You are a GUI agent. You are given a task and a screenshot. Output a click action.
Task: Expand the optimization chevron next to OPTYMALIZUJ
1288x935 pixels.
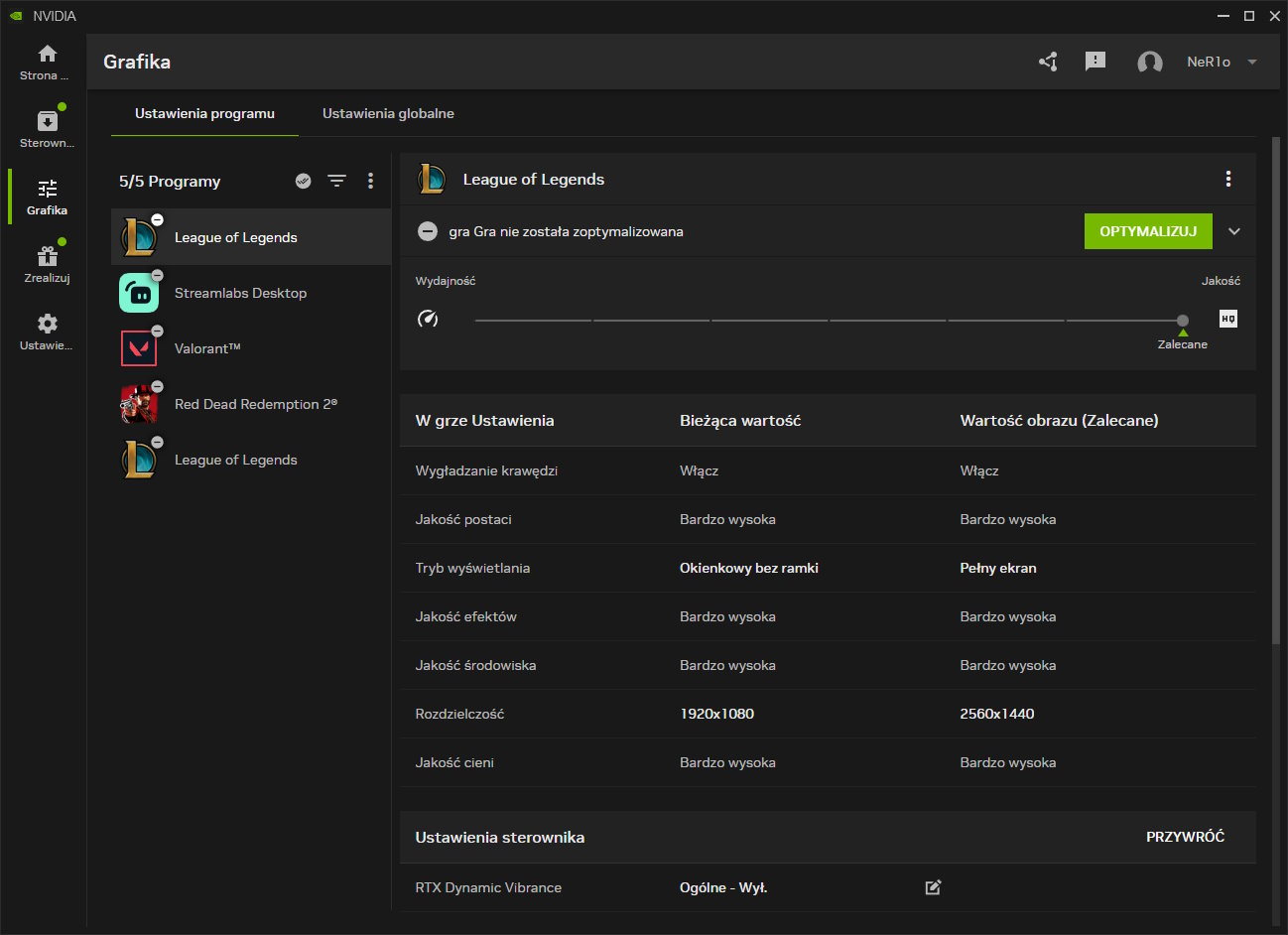pyautogui.click(x=1234, y=231)
